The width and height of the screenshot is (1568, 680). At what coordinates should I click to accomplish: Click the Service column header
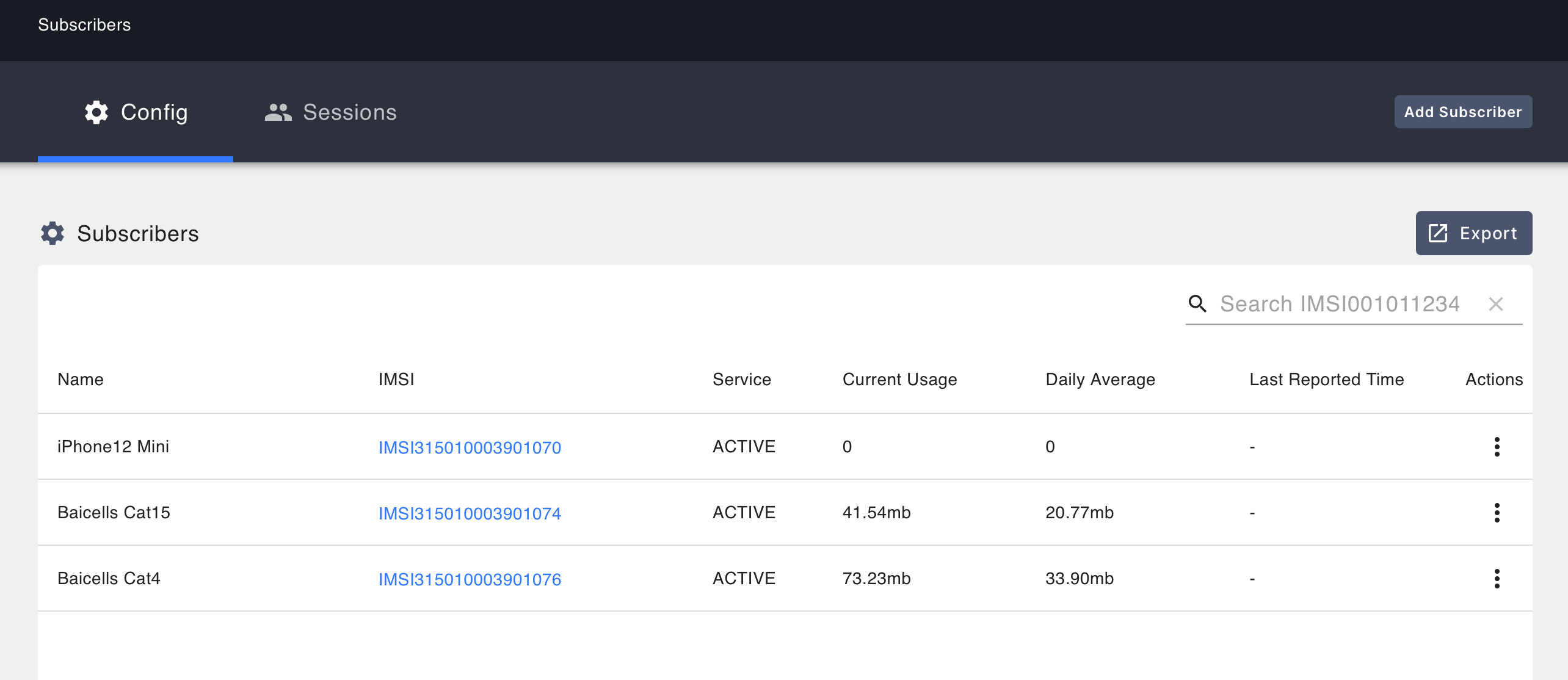(x=742, y=379)
